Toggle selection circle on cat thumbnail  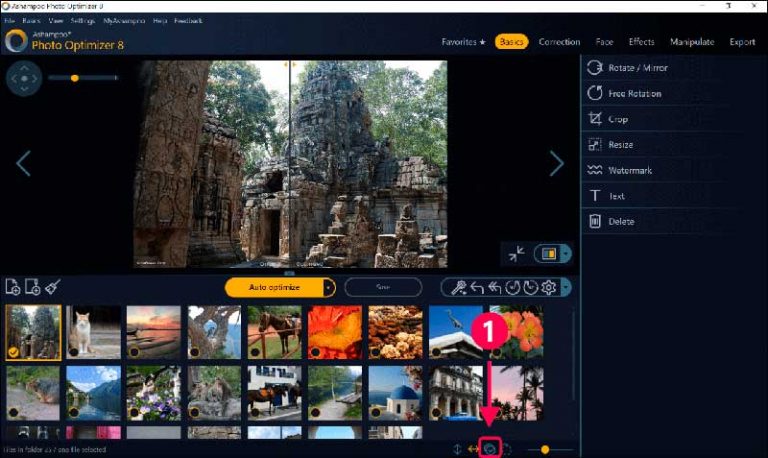pos(73,352)
